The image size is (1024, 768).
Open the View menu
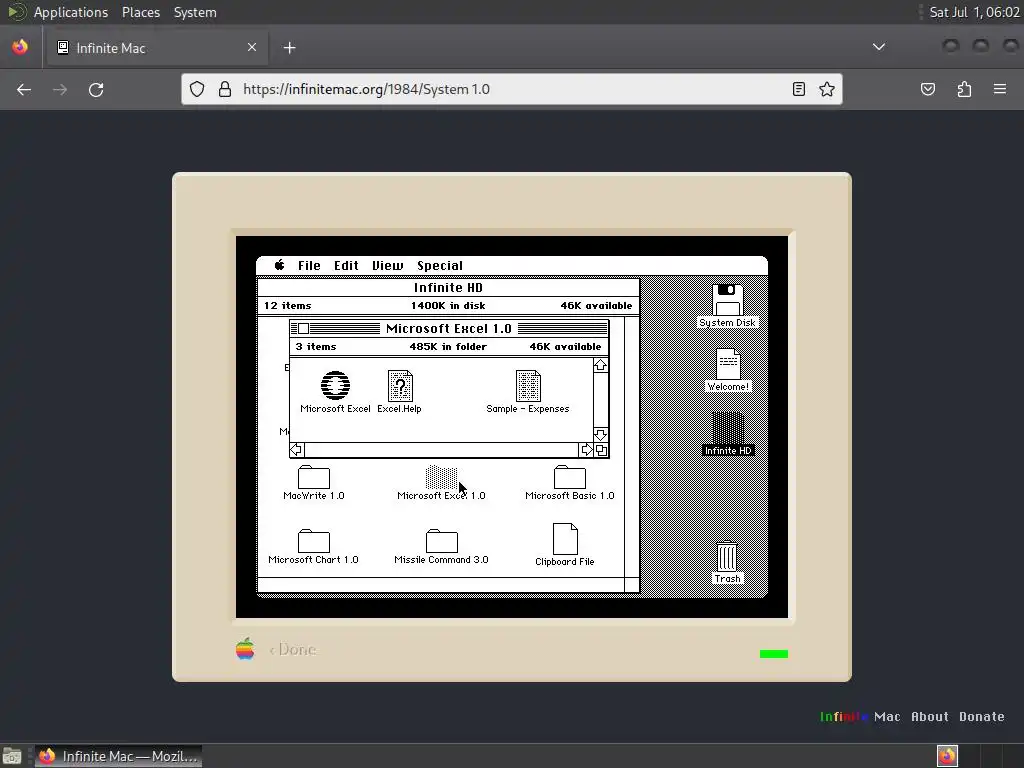click(x=387, y=266)
